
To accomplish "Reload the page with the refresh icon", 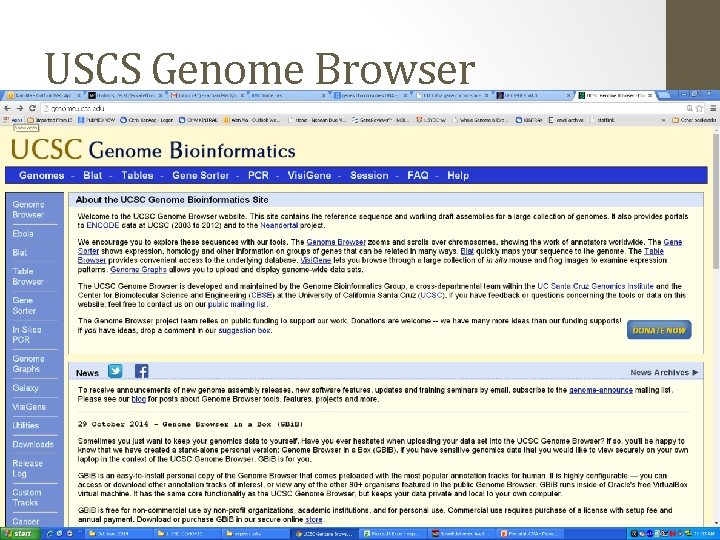I will [x=32, y=108].
